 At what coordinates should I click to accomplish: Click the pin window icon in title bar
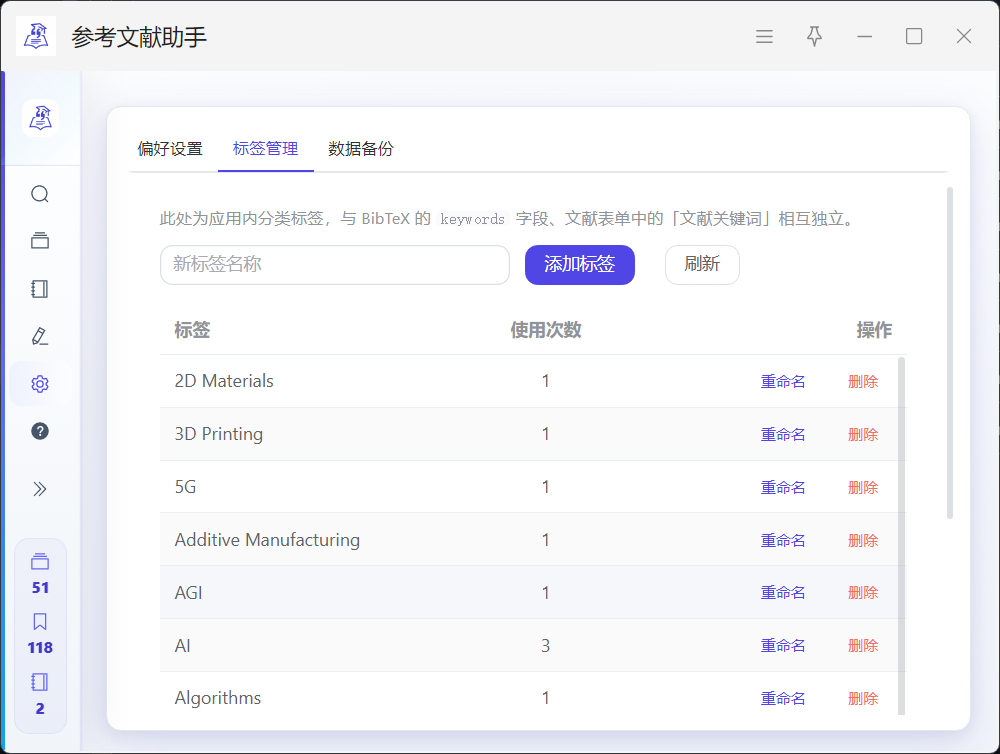(x=815, y=37)
